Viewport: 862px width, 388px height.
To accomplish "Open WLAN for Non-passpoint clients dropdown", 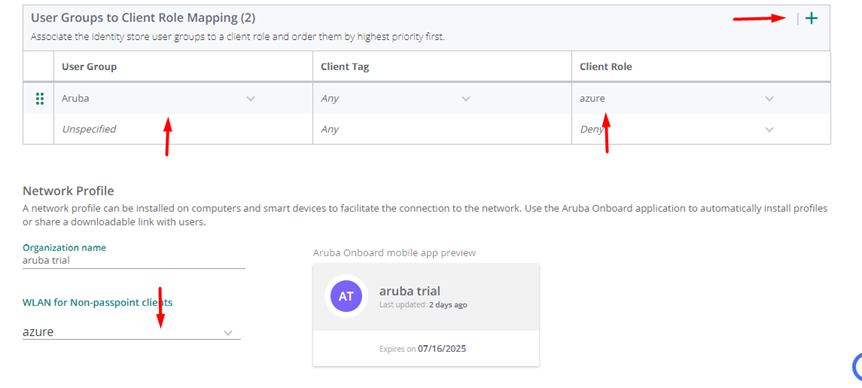I will click(131, 332).
